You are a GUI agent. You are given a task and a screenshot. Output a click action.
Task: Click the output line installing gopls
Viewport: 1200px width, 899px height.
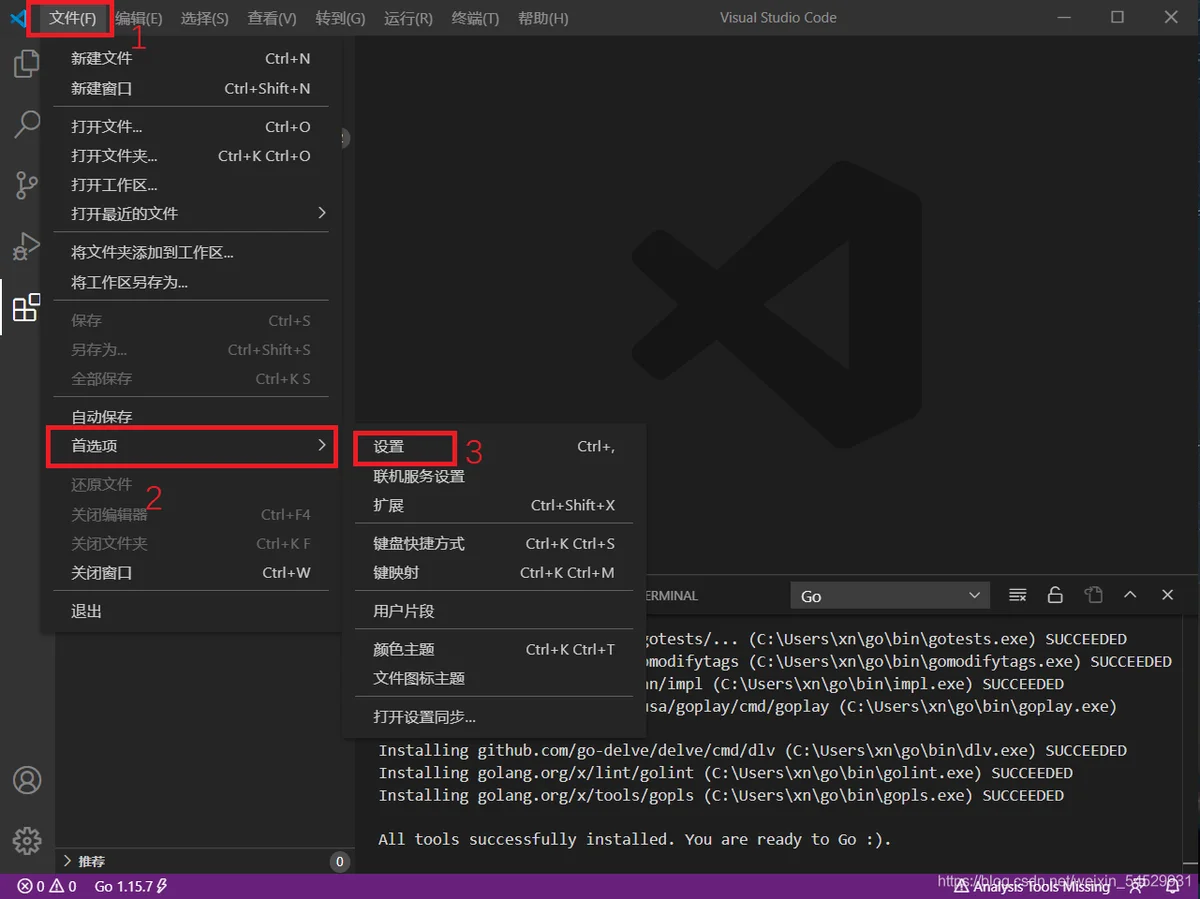point(721,796)
